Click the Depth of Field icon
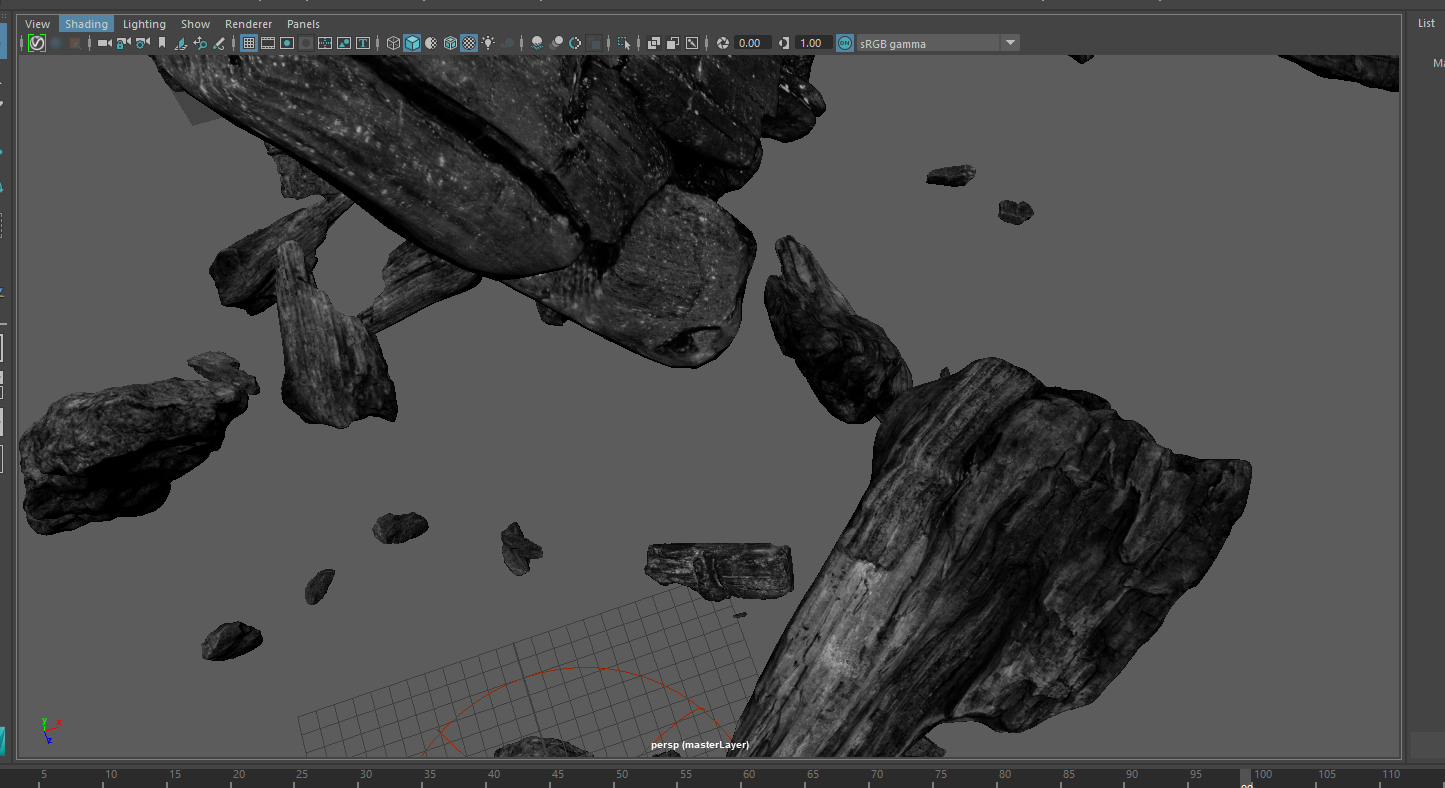The height and width of the screenshot is (788, 1445). 595,43
